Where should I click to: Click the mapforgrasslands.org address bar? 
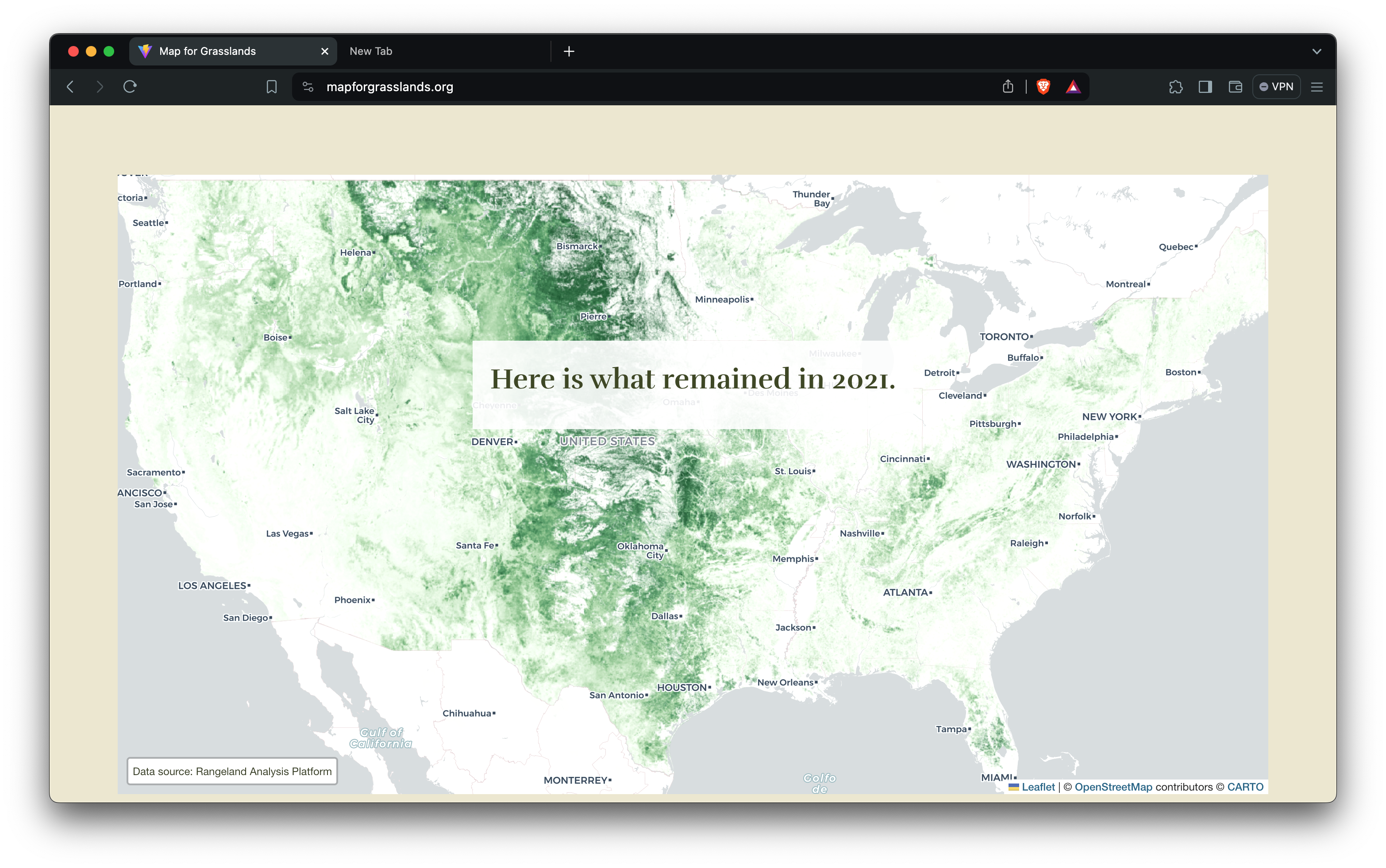(389, 87)
